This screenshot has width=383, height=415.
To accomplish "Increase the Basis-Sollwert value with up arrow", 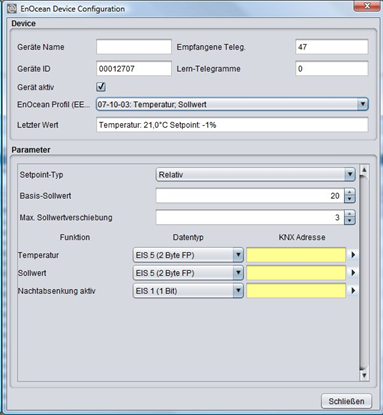I will point(349,192).
